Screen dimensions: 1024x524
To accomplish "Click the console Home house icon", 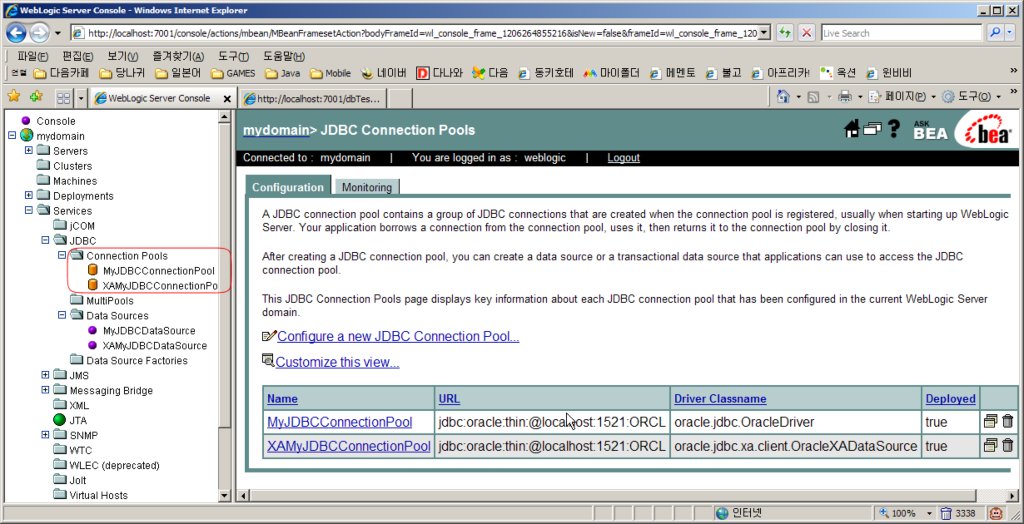I will coord(852,129).
